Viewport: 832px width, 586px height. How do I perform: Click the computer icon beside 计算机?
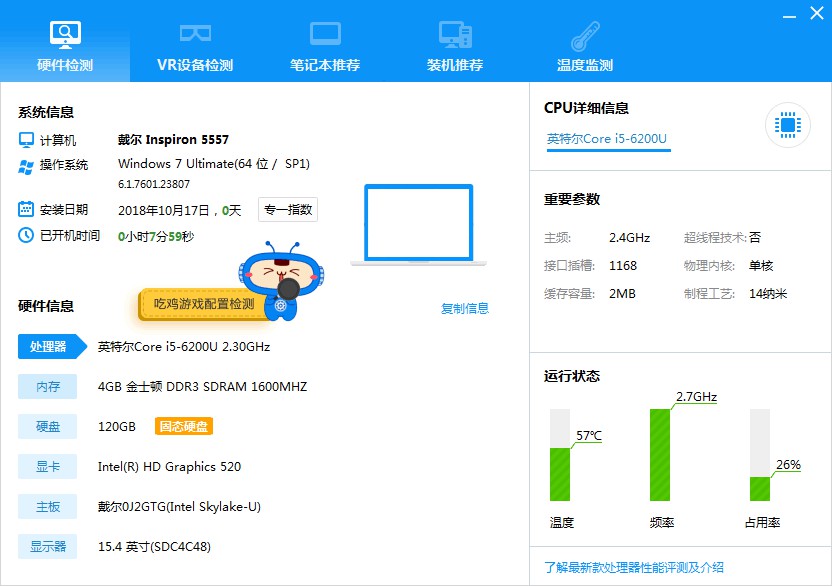tap(26, 140)
